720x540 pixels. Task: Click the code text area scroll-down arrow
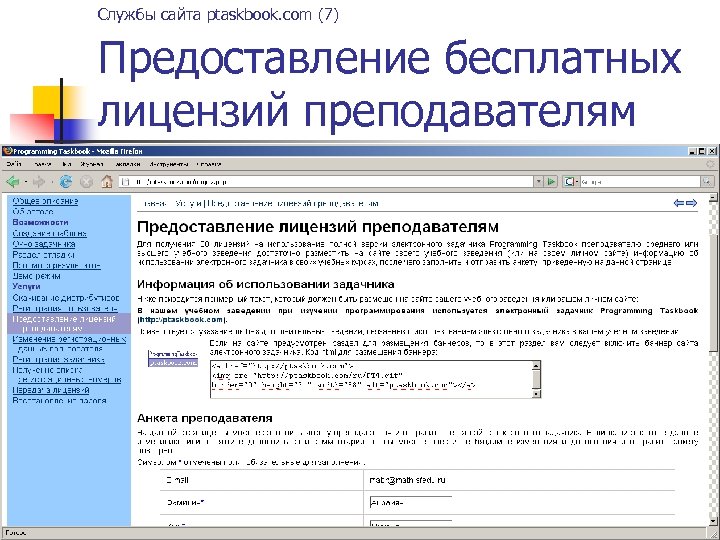(536, 394)
